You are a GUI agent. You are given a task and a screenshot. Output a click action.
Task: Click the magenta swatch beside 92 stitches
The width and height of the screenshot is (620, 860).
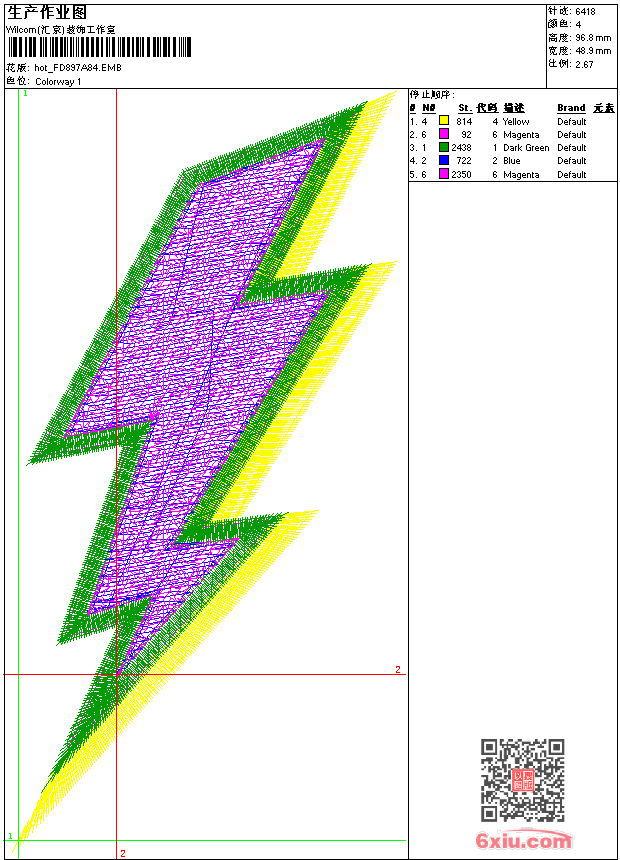(x=444, y=134)
